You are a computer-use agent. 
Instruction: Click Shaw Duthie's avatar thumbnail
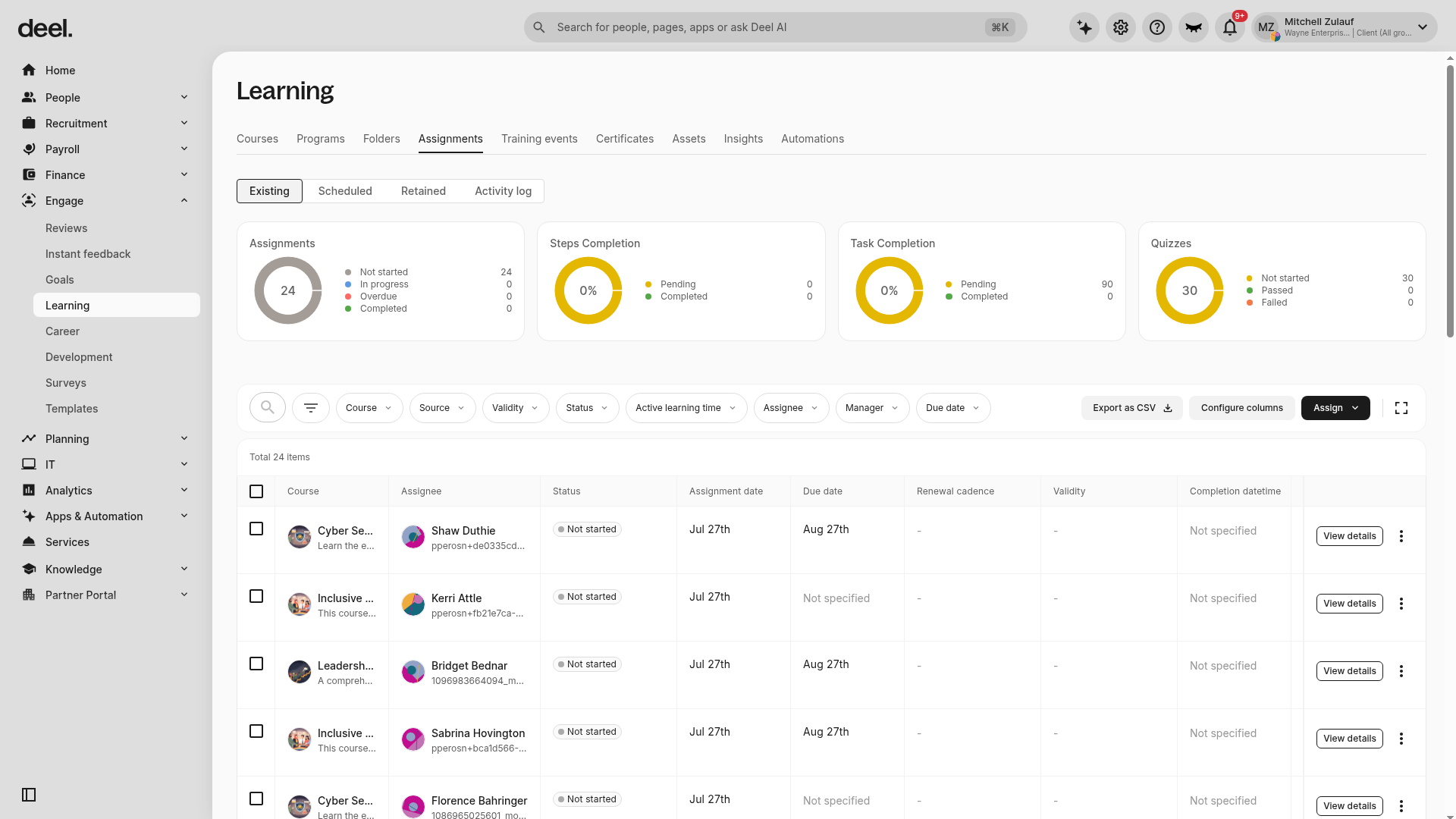[x=413, y=537]
